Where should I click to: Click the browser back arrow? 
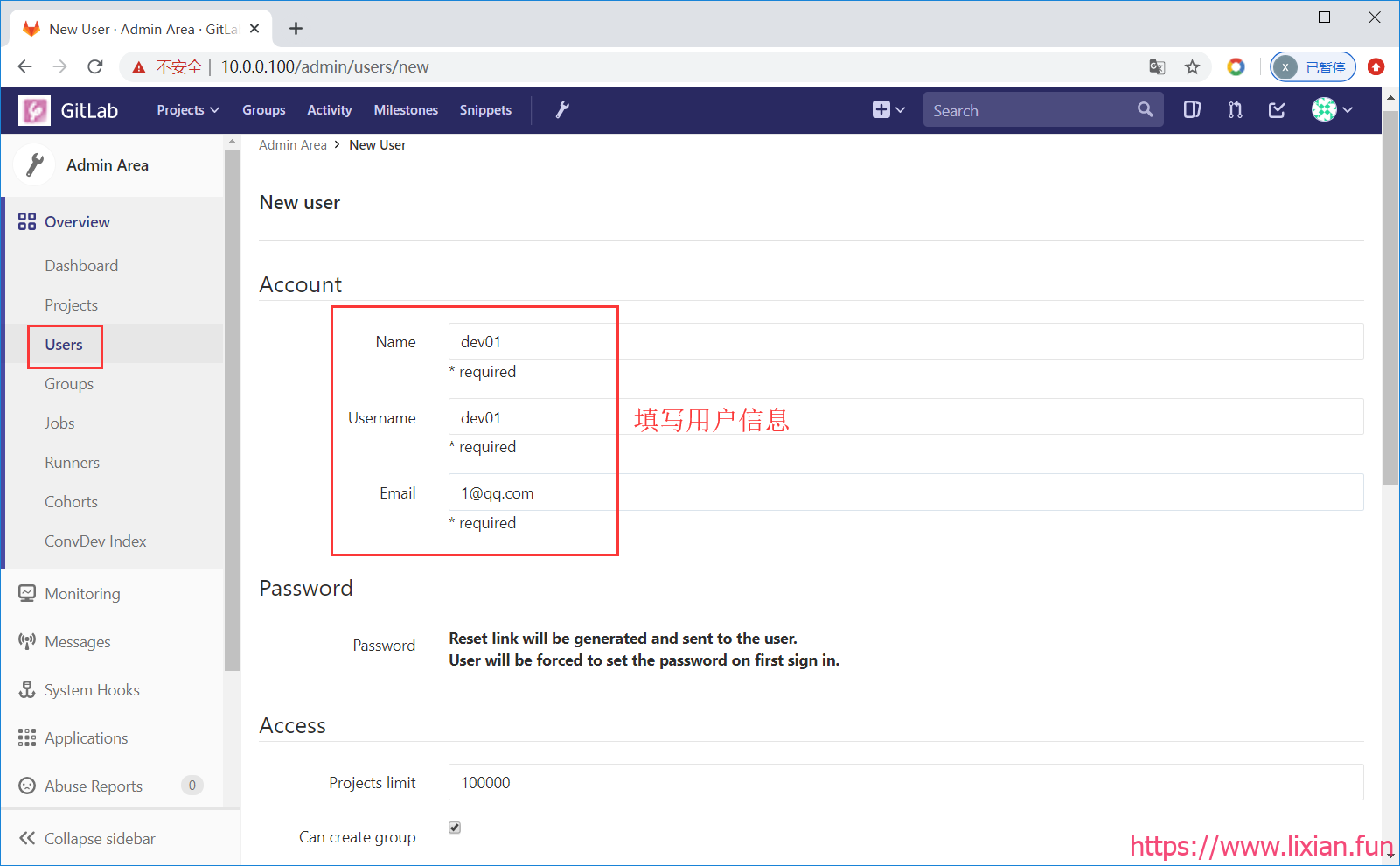(25, 66)
